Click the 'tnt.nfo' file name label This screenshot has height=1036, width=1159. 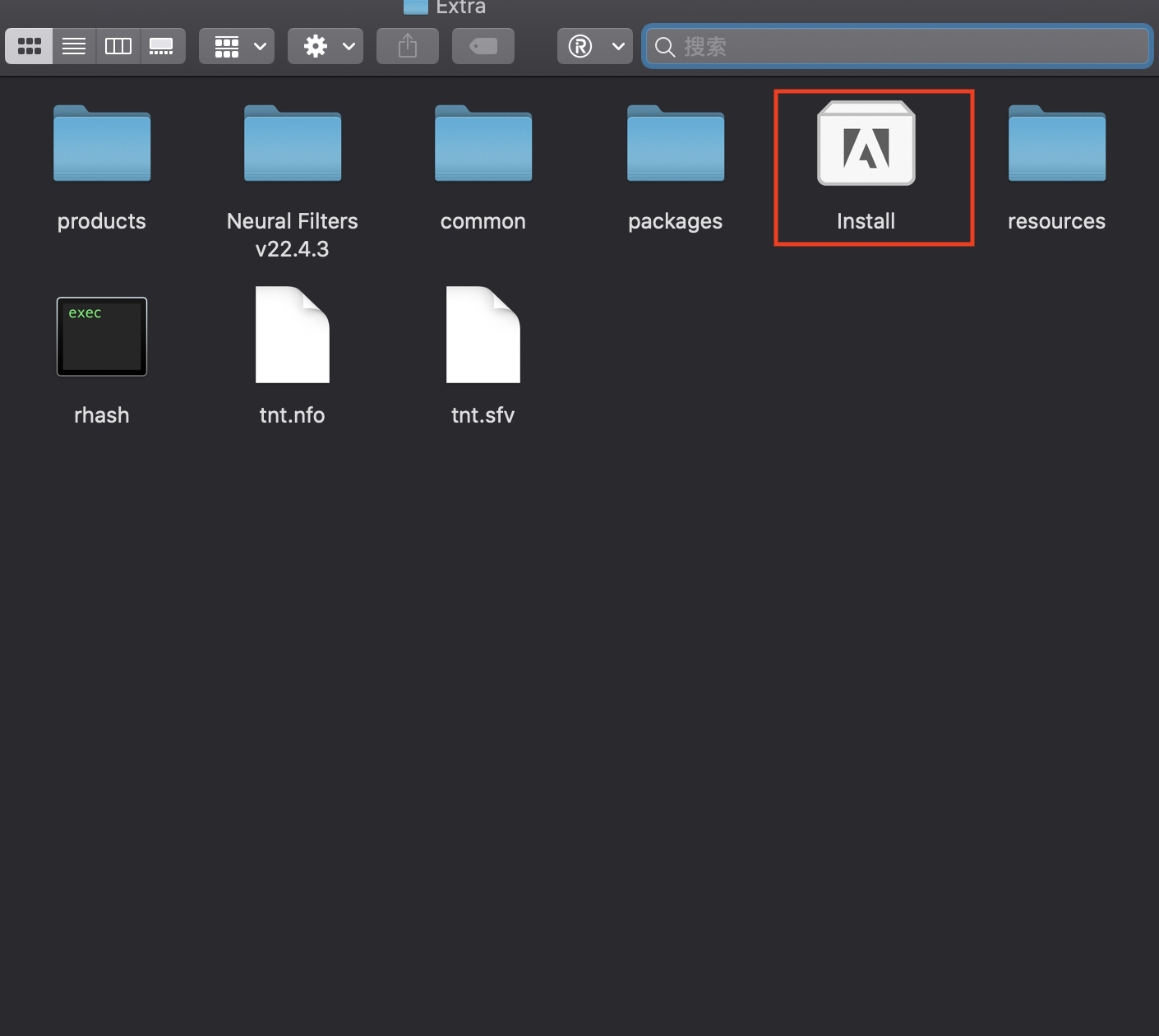(x=293, y=415)
